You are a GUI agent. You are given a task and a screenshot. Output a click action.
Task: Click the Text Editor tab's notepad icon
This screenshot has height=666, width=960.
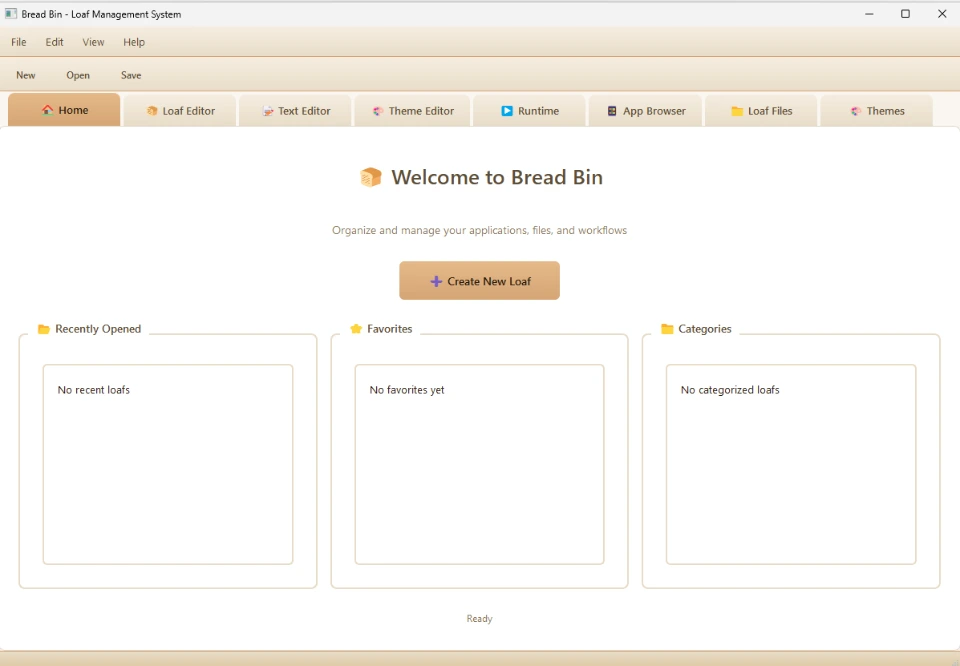click(268, 111)
